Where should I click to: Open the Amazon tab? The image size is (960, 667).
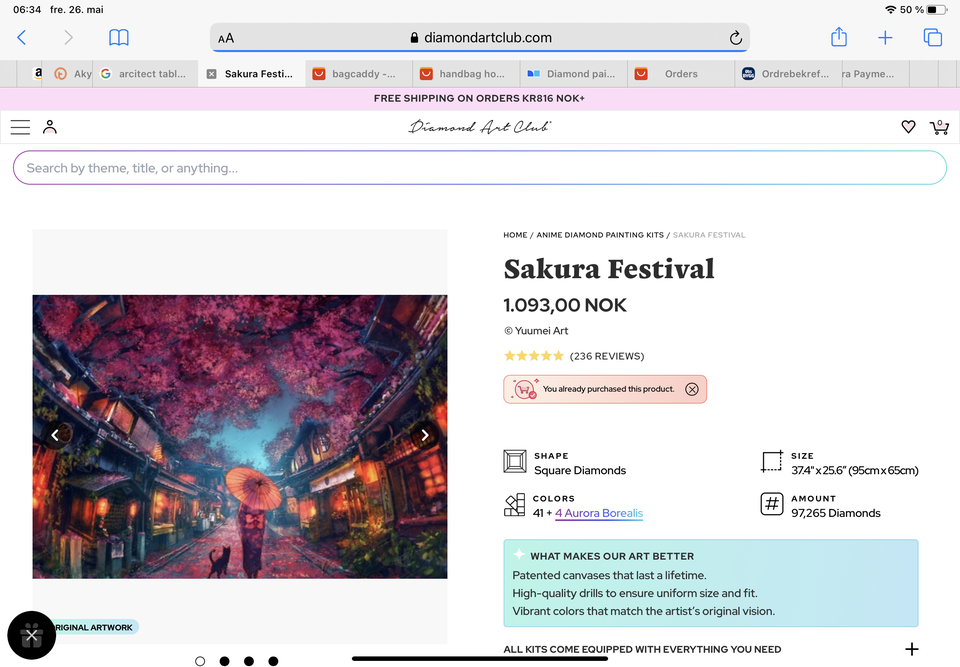(x=37, y=74)
